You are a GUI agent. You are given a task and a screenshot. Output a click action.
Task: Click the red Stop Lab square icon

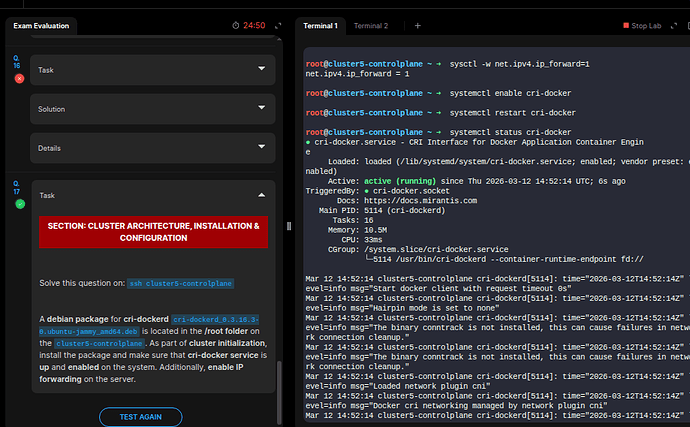pos(627,25)
